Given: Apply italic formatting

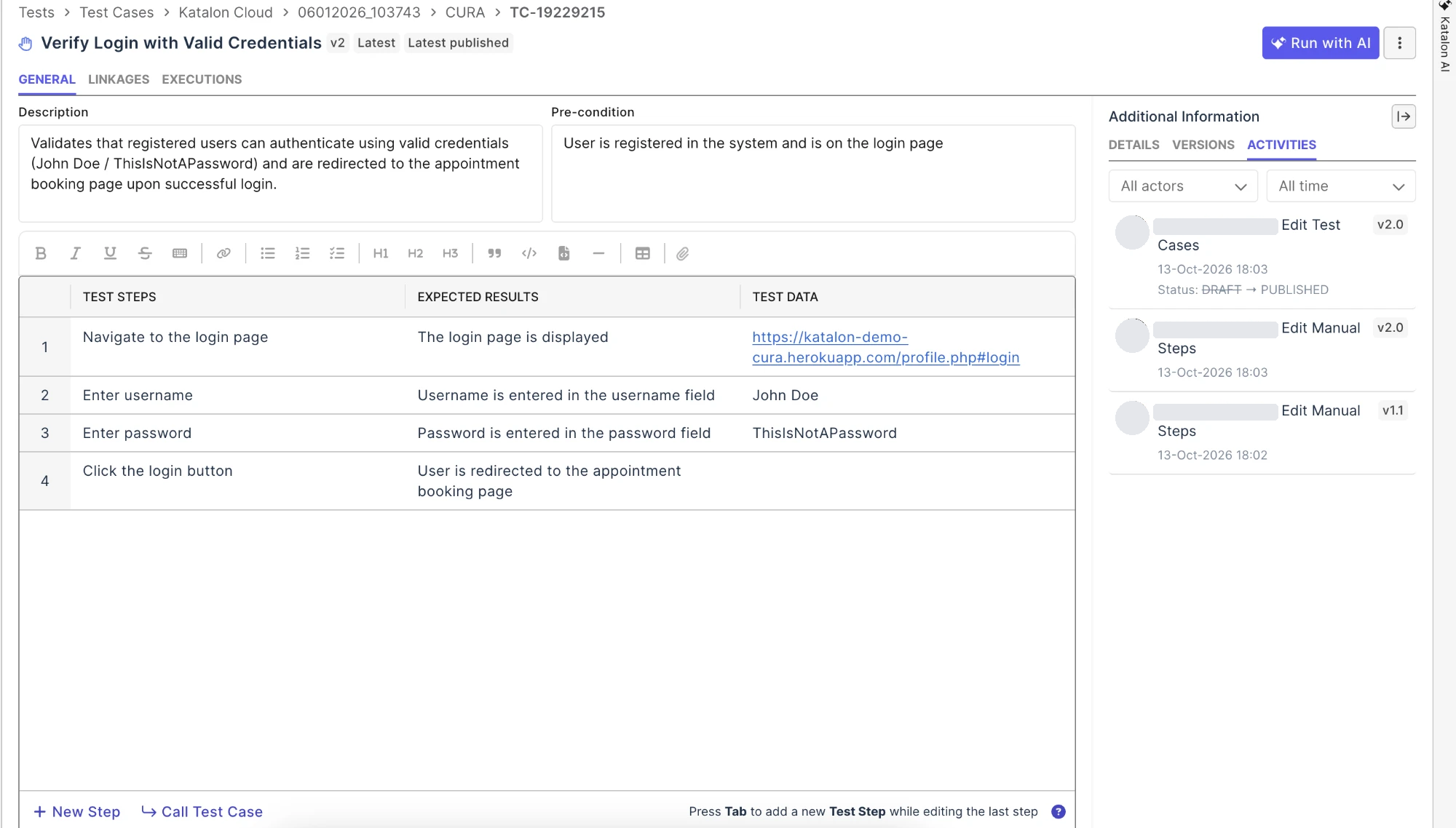Looking at the screenshot, I should (75, 253).
